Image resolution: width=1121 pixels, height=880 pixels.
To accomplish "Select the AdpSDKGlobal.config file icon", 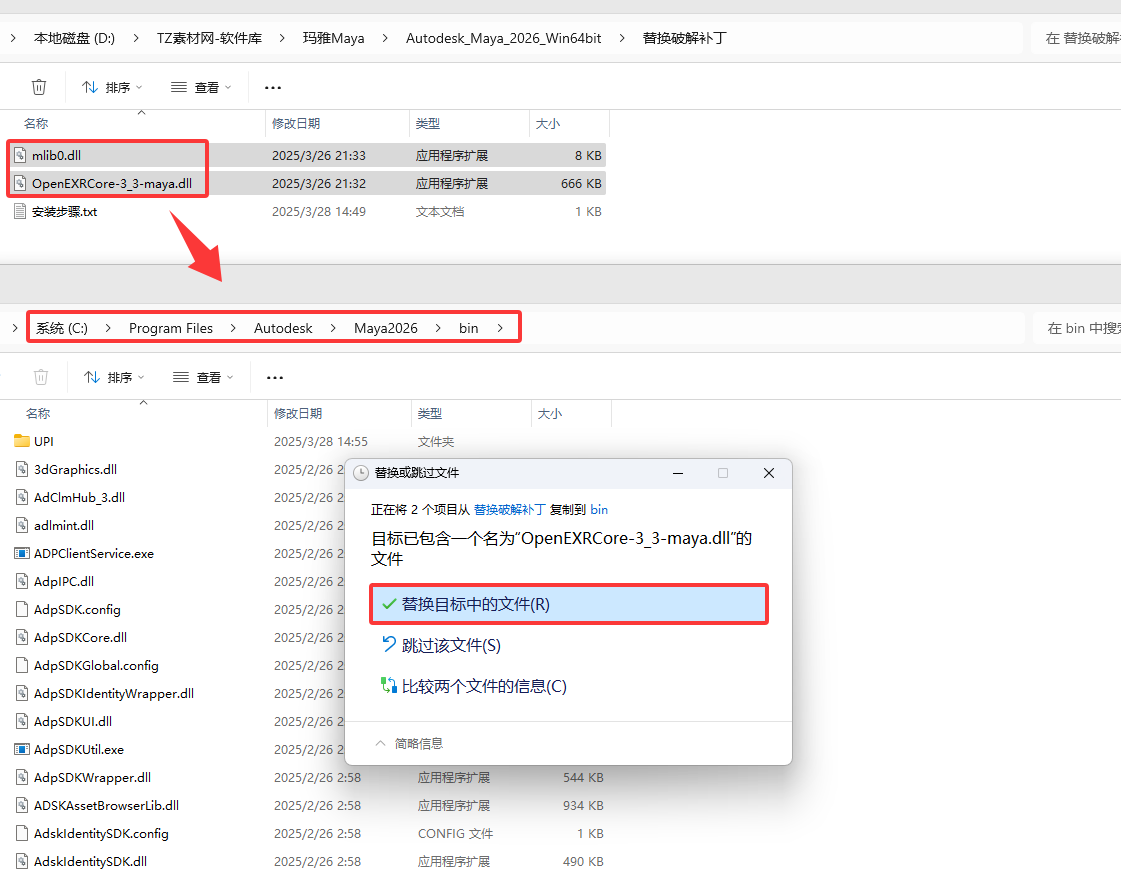I will (22, 665).
